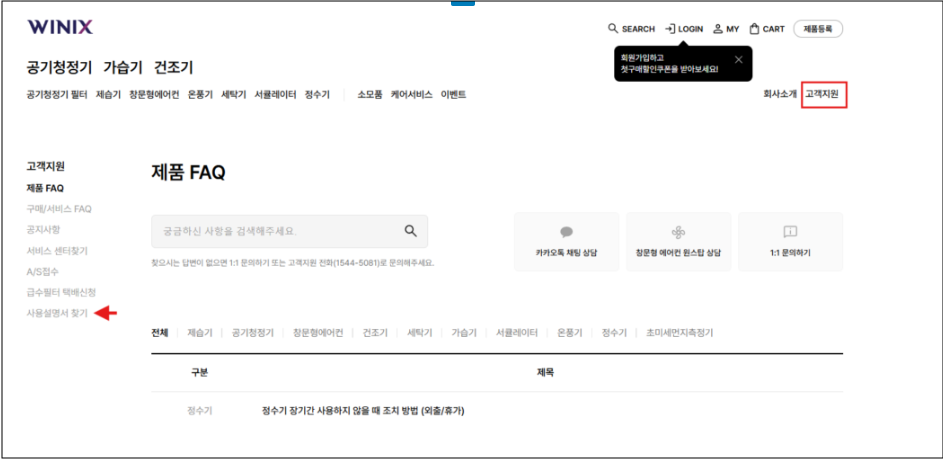This screenshot has height=459, width=943.
Task: Close the 회원가입 coupon tooltip
Action: [739, 60]
